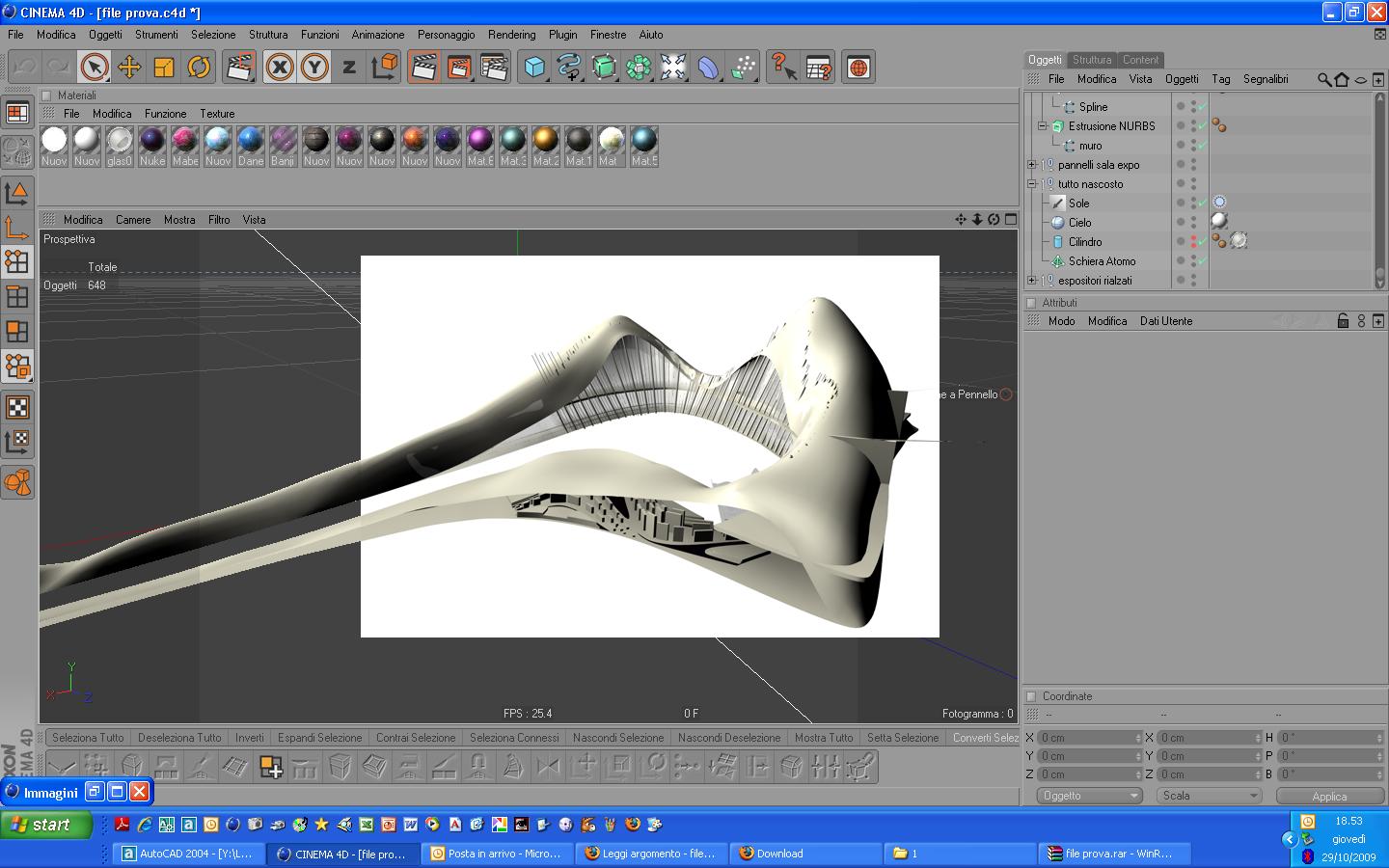This screenshot has height=868, width=1389.
Task: Collapse the tutto nascosto group
Action: click(1032, 184)
